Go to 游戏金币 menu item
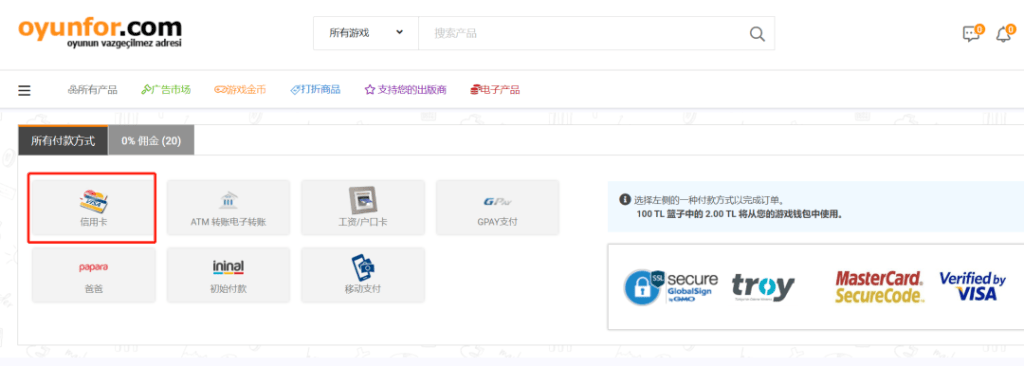The height and width of the screenshot is (366, 1024). click(x=240, y=90)
